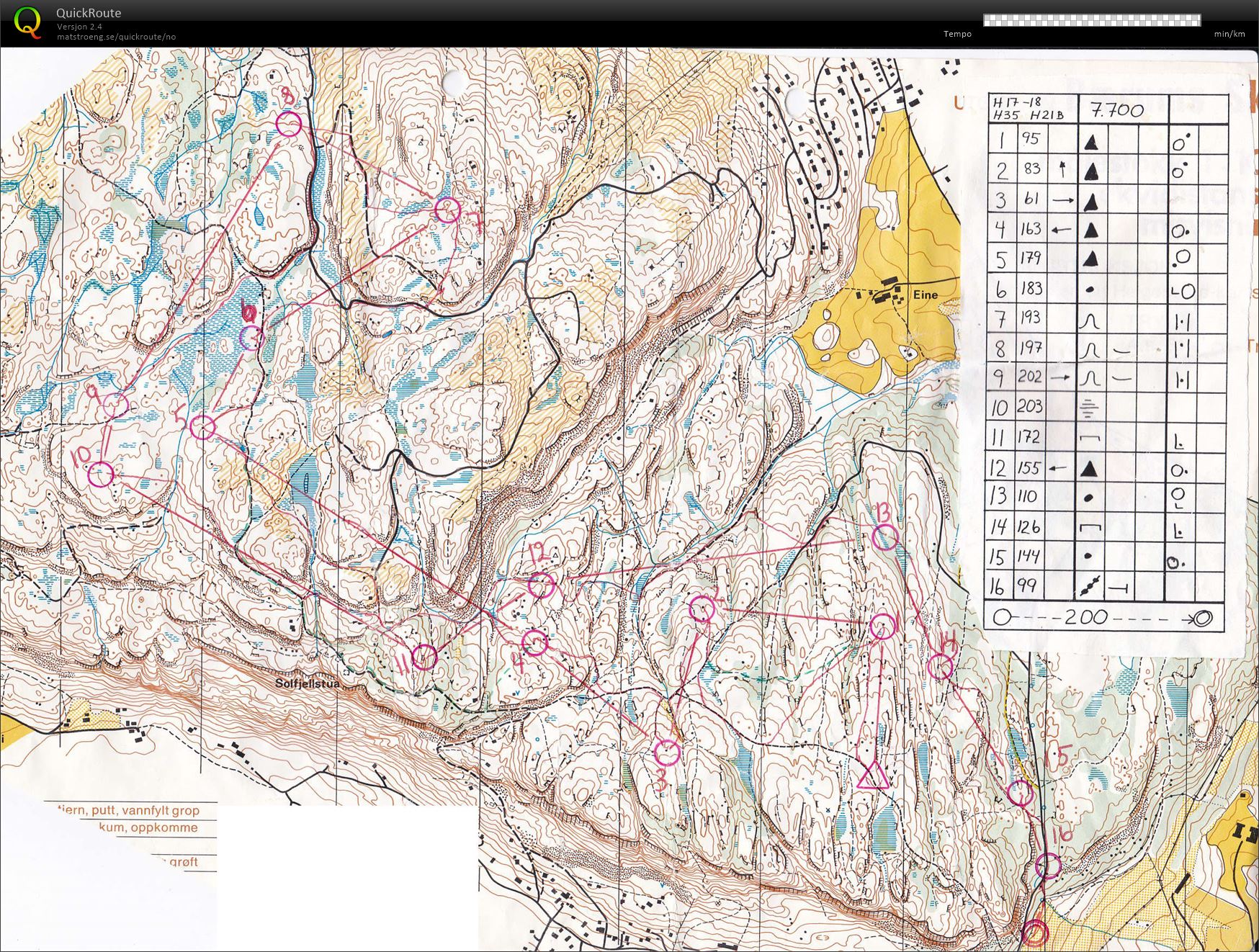Viewport: 1259px width, 952px height.
Task: Click the tempo color scale bar
Action: 1092,20
